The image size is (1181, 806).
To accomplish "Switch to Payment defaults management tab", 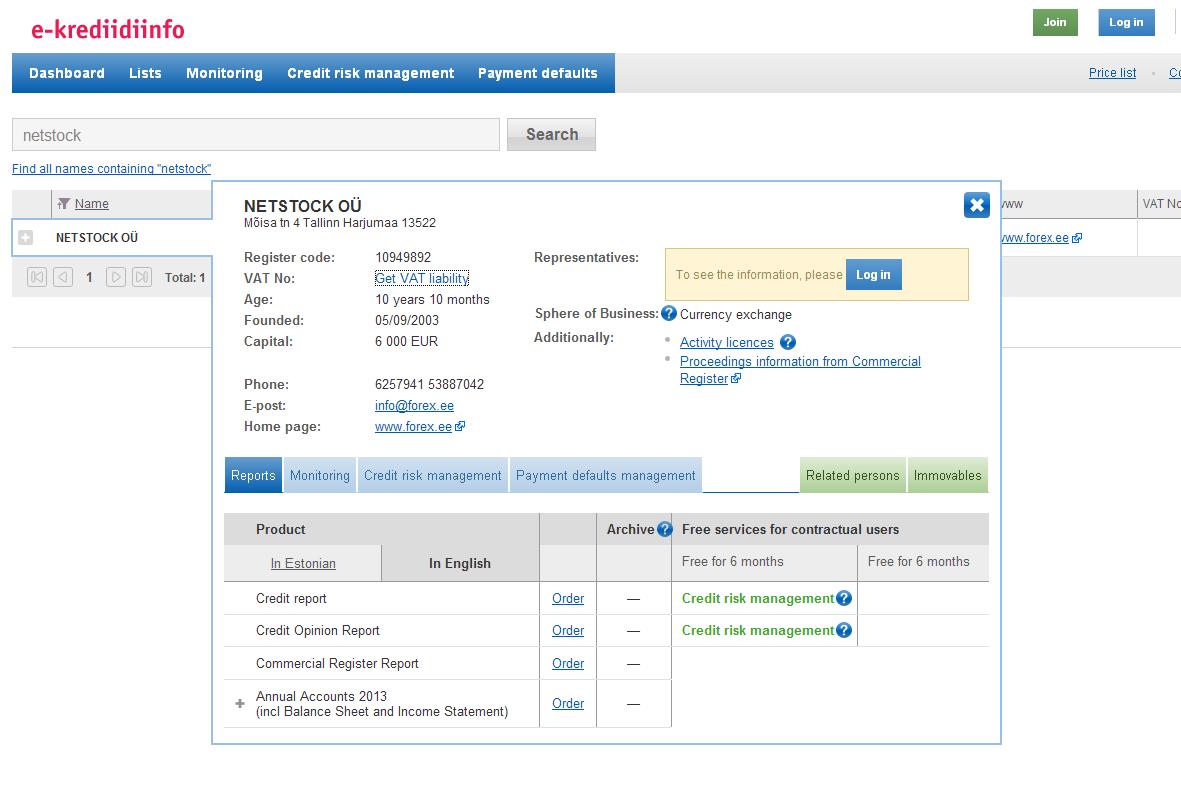I will (606, 475).
